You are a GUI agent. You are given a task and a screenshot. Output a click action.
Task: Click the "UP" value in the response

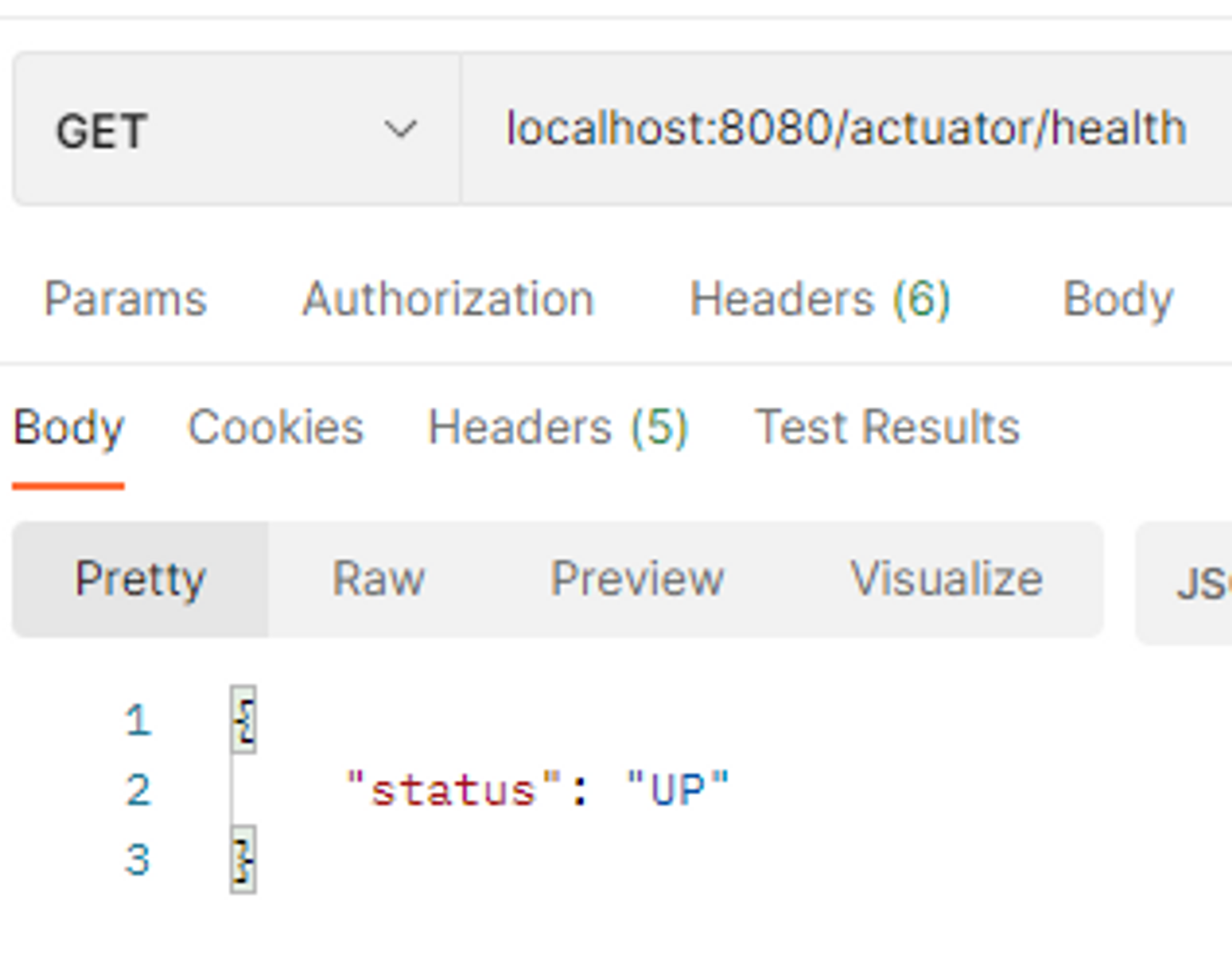click(678, 790)
